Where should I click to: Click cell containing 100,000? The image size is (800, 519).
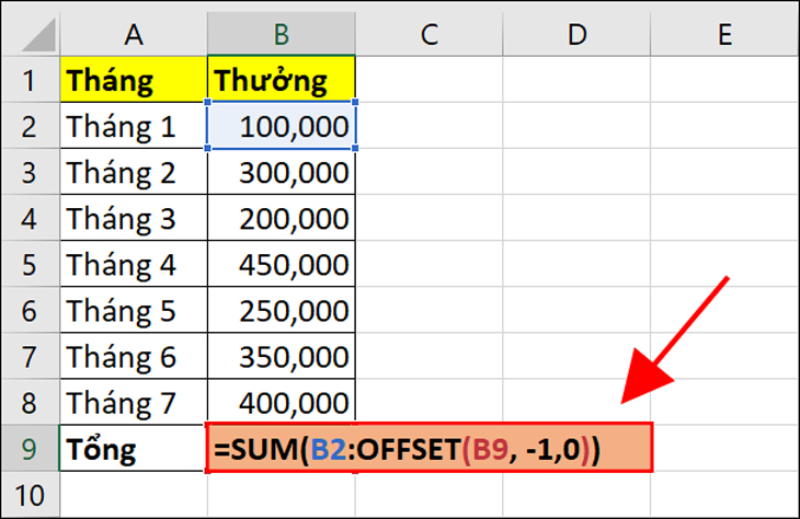(281, 126)
